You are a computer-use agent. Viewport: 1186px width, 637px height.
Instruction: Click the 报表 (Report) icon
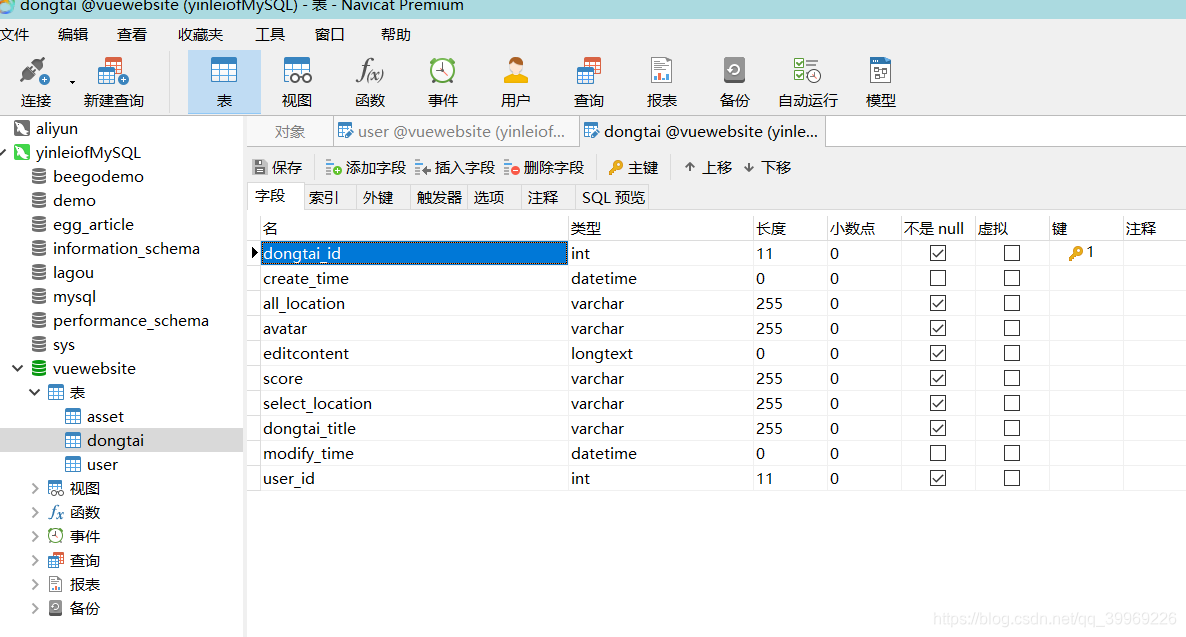pos(660,80)
